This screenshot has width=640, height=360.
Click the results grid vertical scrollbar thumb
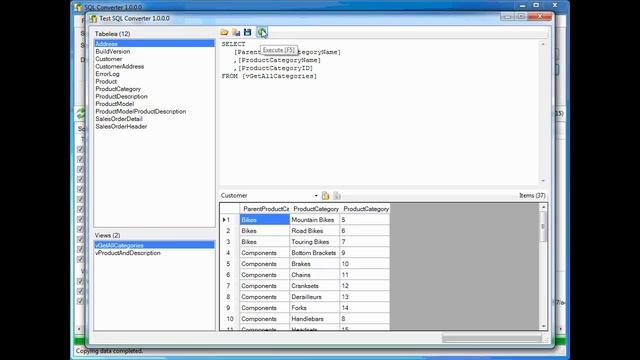click(x=543, y=227)
